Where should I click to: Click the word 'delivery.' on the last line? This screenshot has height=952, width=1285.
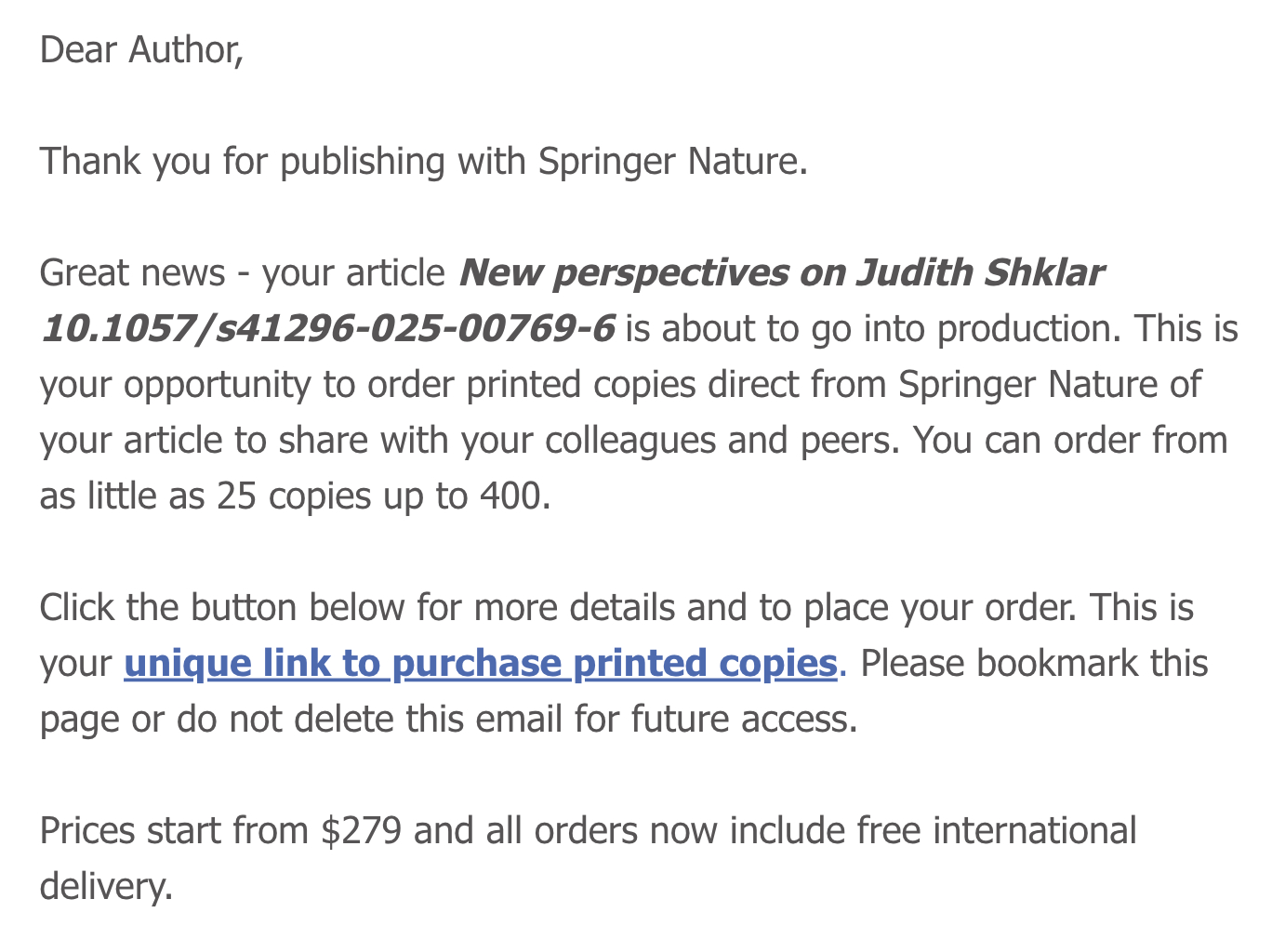[x=106, y=887]
